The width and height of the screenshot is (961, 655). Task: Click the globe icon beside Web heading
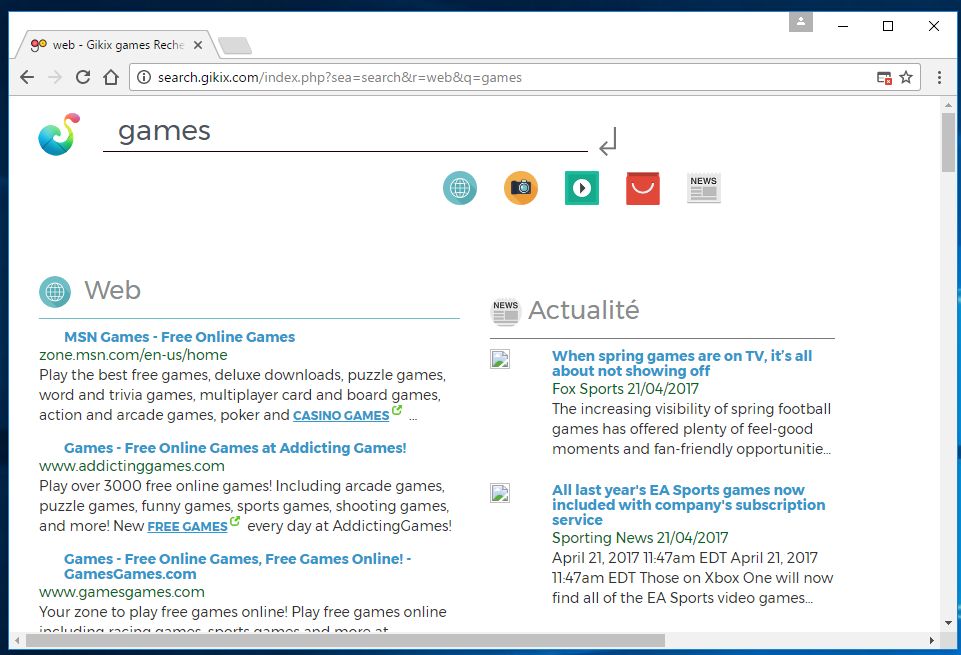(x=55, y=292)
